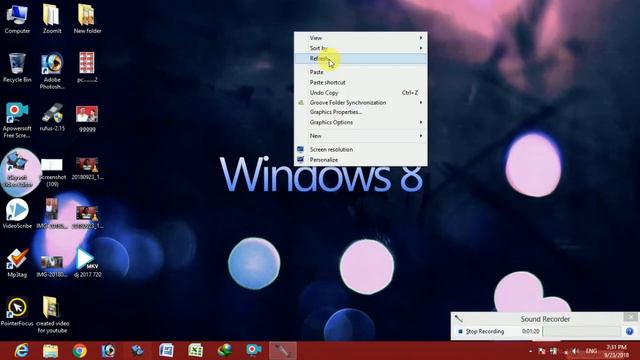Open Personalize from the context menu

pyautogui.click(x=361, y=160)
